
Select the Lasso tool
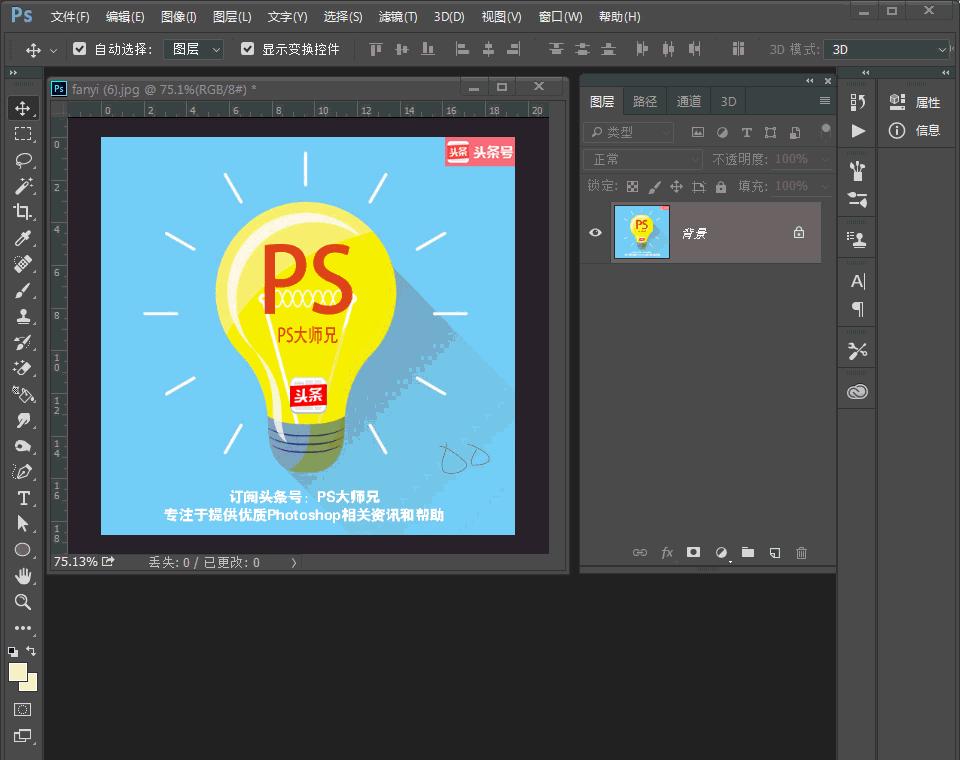click(x=23, y=160)
